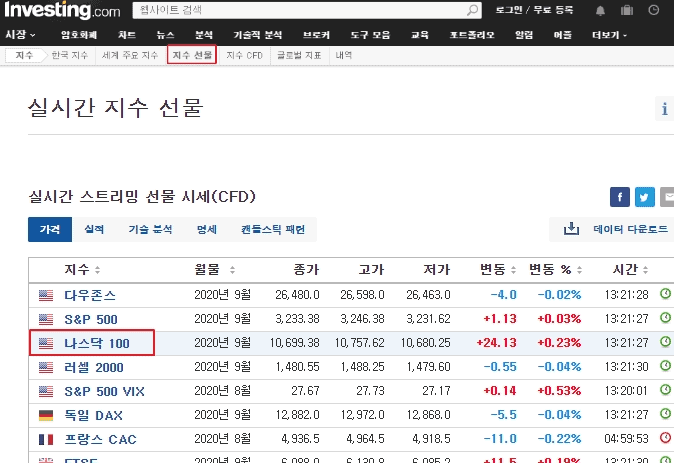Open 지수 선물 submenu item
Screen dimensions: 674x463
click(x=192, y=55)
